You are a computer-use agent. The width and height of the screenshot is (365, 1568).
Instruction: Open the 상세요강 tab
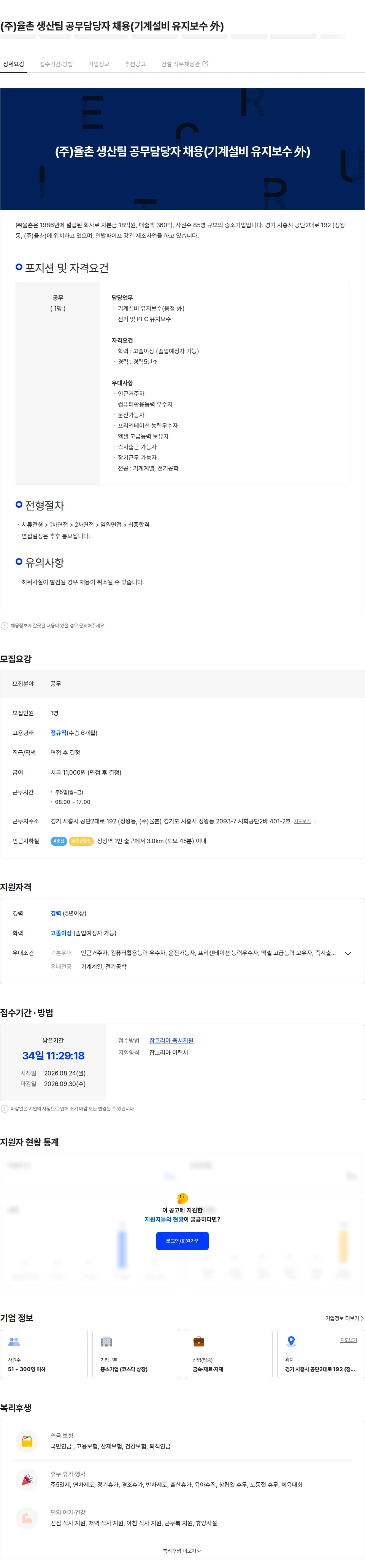click(13, 64)
